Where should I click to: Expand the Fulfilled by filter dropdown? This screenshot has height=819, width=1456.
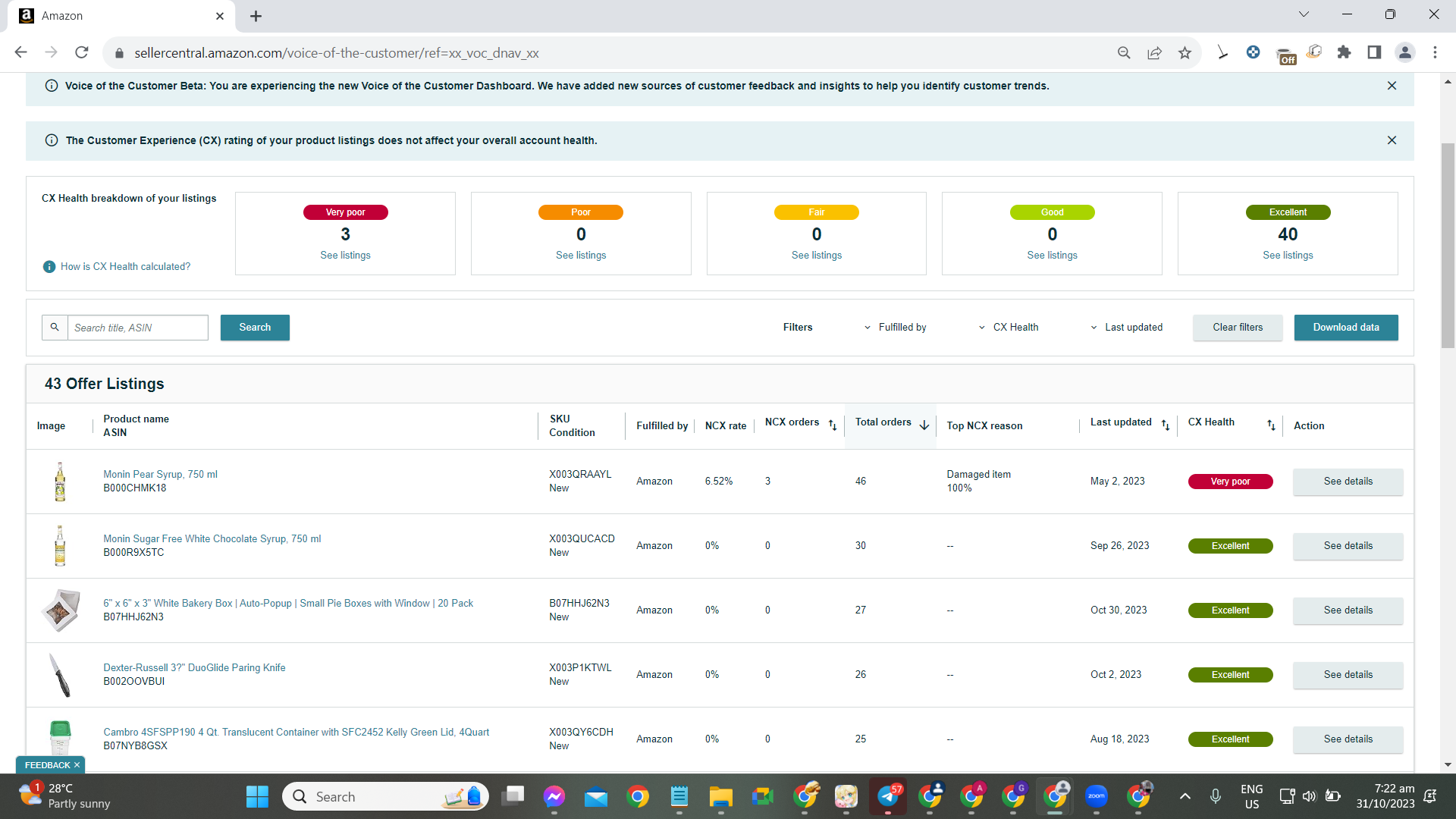pos(896,328)
